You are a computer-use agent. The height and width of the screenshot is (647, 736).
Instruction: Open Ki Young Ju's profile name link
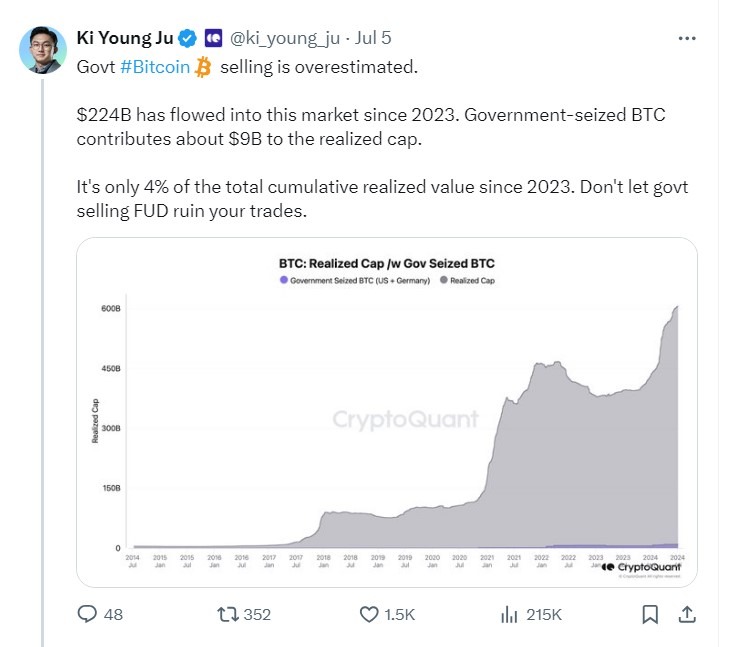pos(124,39)
